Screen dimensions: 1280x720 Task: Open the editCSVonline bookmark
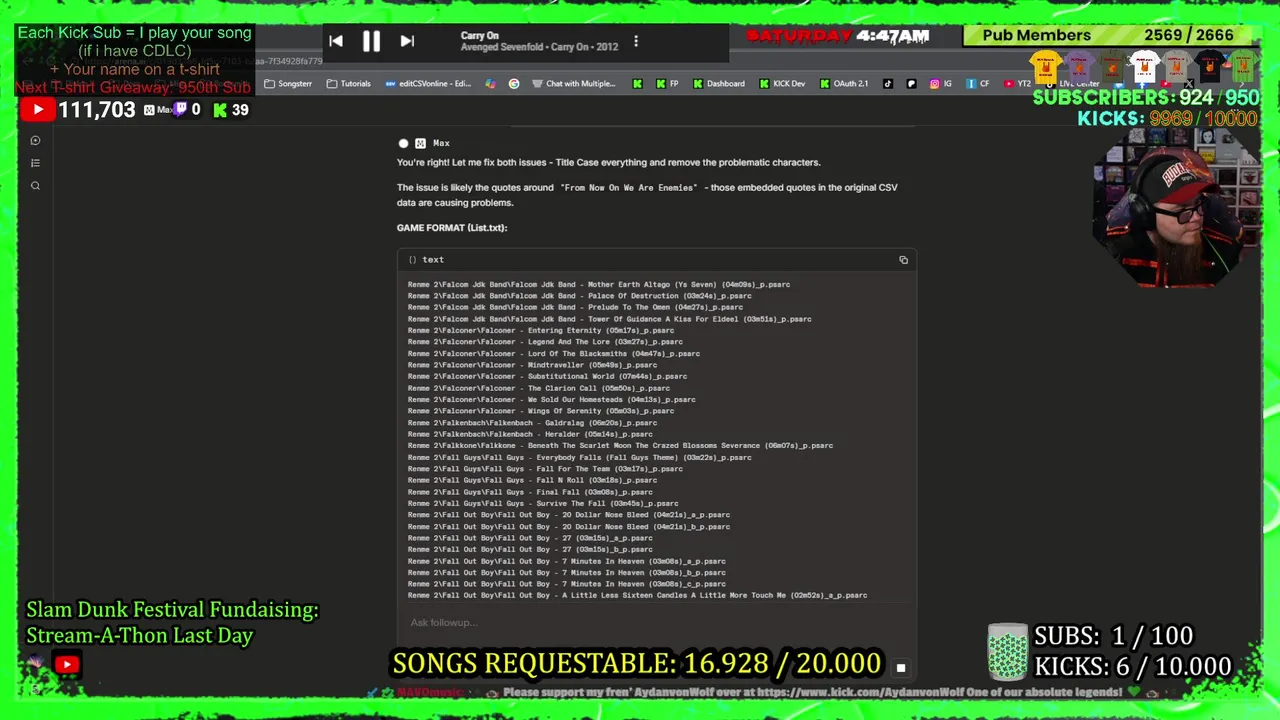tap(428, 84)
